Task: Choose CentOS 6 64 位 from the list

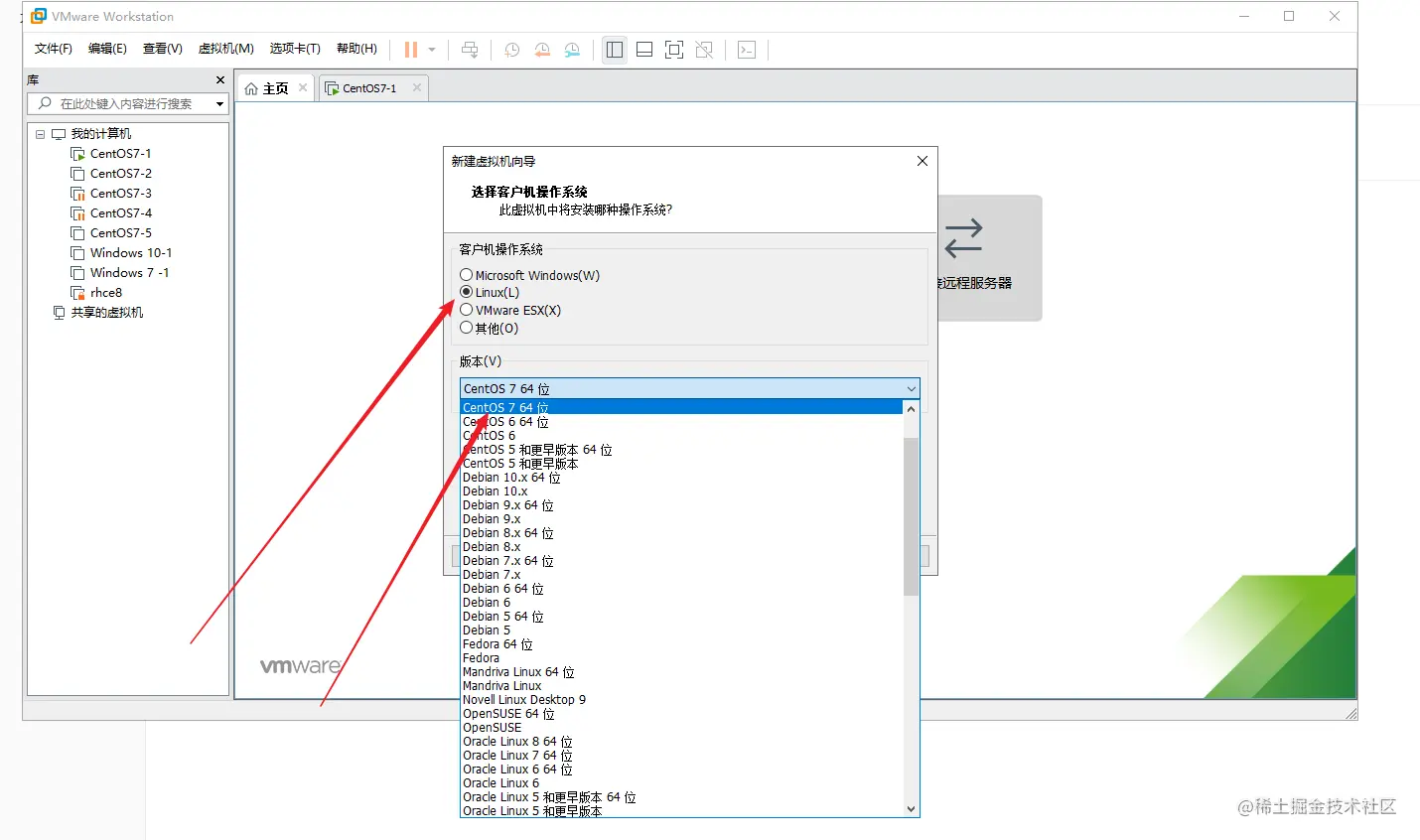Action: click(681, 422)
